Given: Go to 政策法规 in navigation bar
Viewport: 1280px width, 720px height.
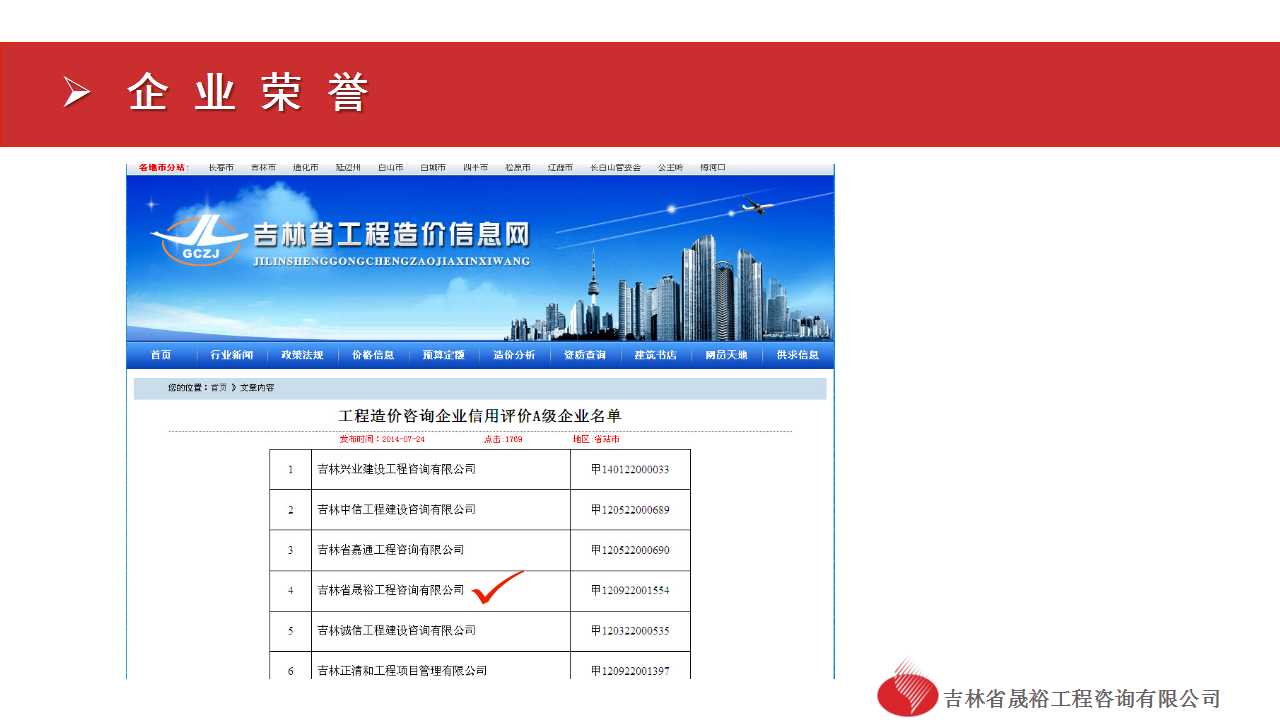Looking at the screenshot, I should 302,355.
